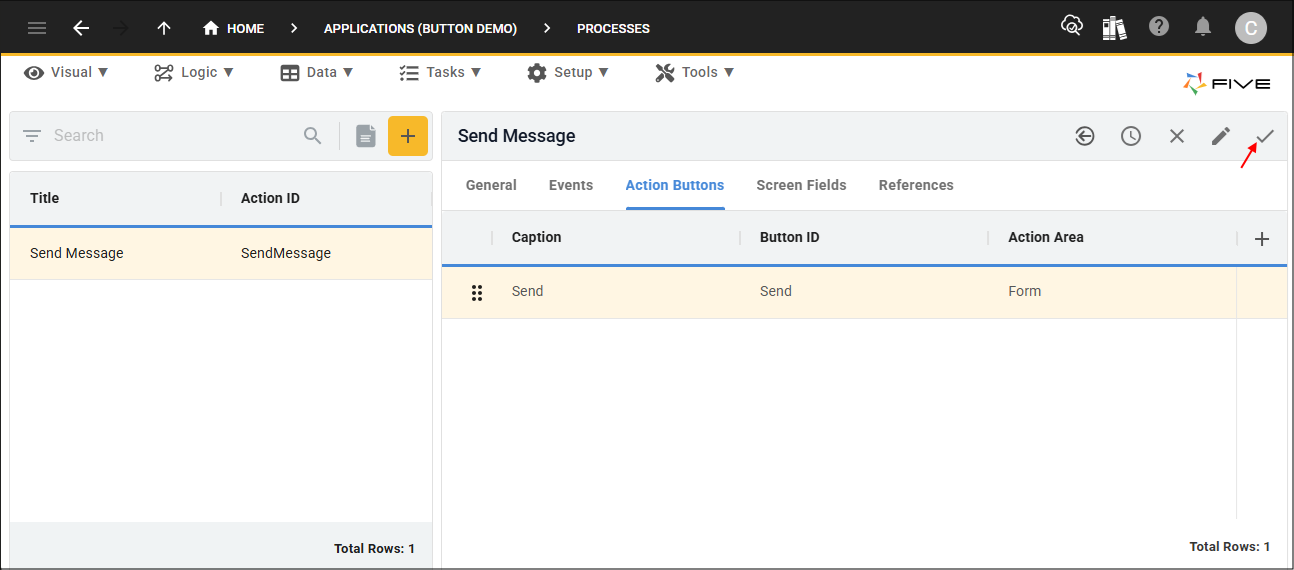Screen dimensions: 1294x570
Task: Switch to the Events tab
Action: click(571, 185)
